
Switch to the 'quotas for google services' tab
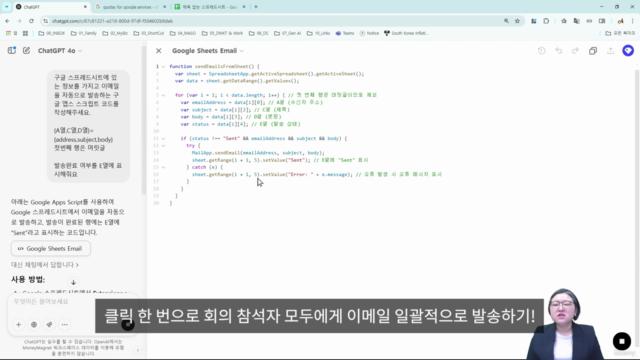(x=131, y=7)
